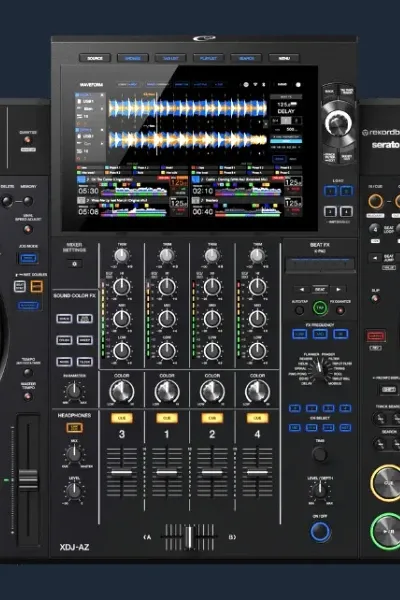Select the TAG LIST button
Viewport: 400px width, 600px height.
[170, 58]
